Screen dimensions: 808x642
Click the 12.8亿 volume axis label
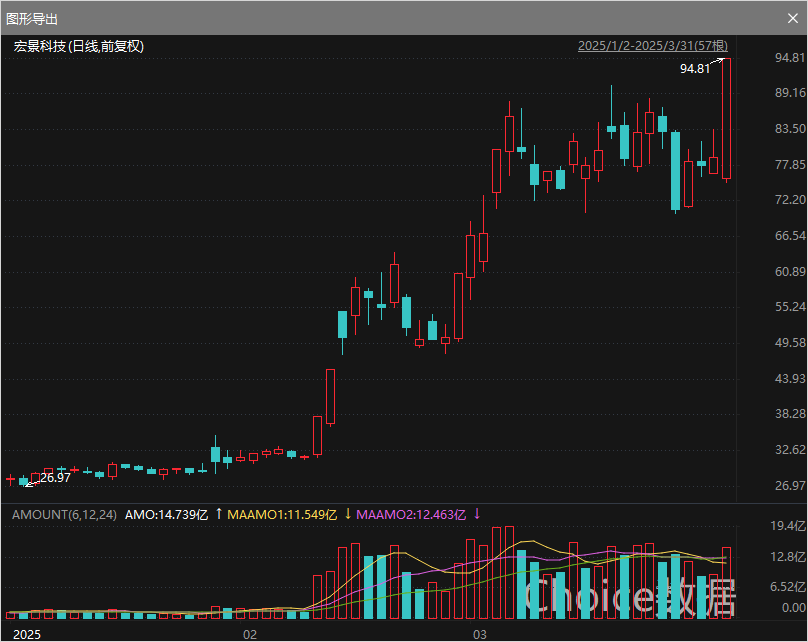coord(788,556)
